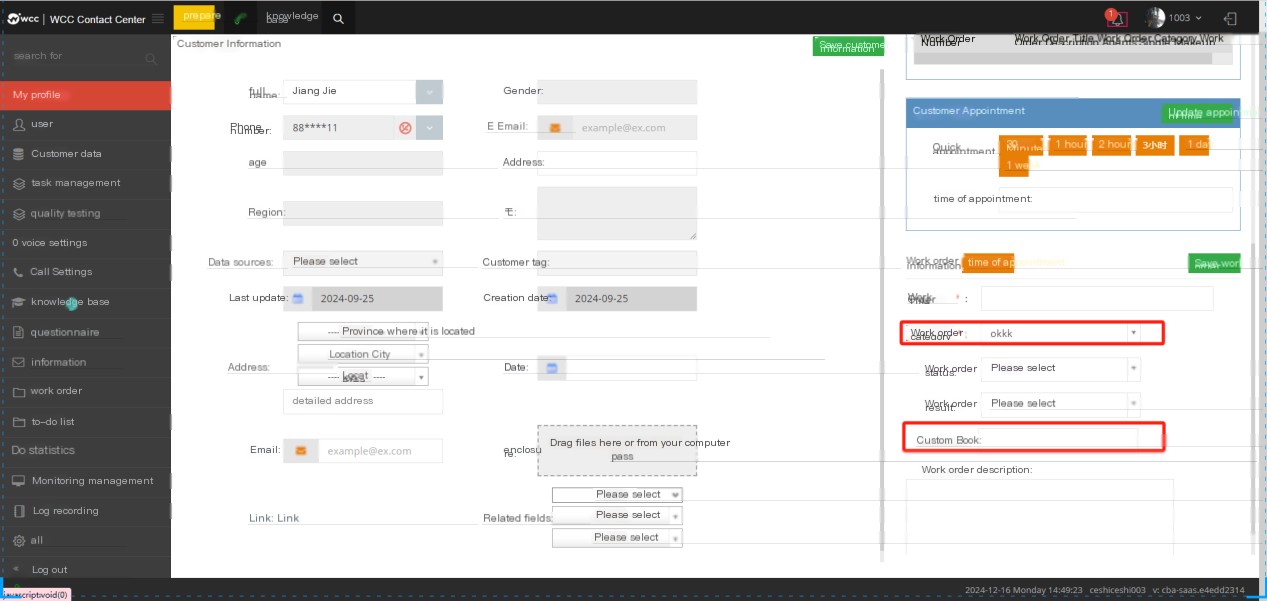Image resolution: width=1267 pixels, height=601 pixels.
Task: Choose the 30 minutes quick appointment
Action: 1020,145
